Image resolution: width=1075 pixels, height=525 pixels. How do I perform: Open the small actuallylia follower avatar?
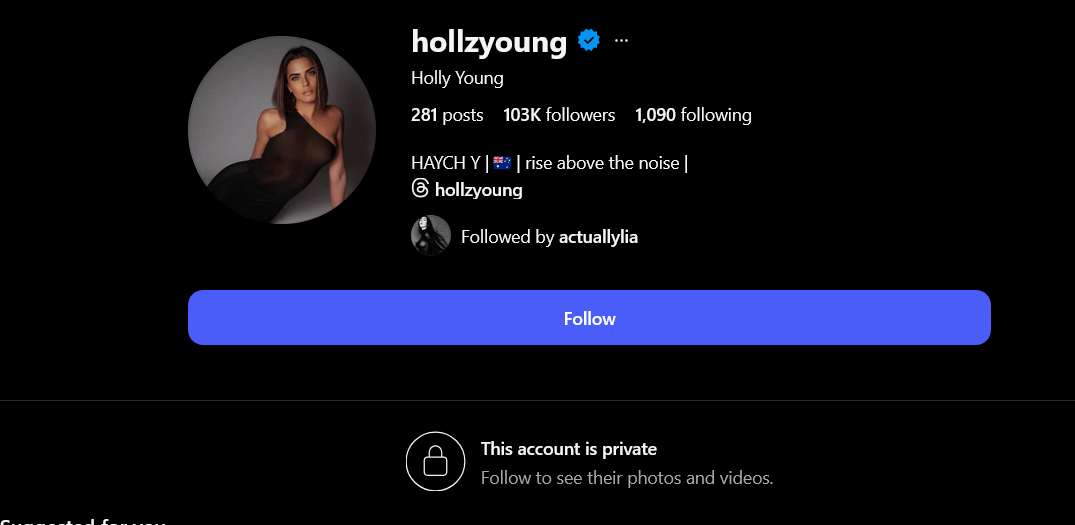click(431, 235)
